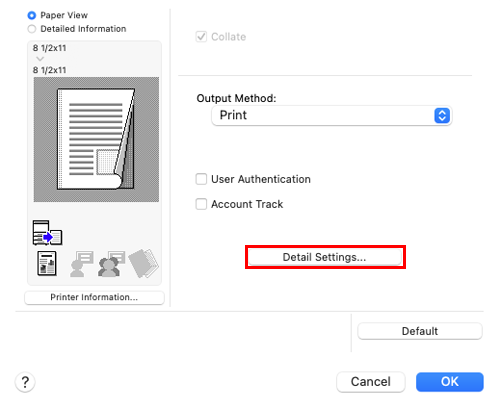Click the single-user authentication status icon
This screenshot has height=408, width=500.
82,264
